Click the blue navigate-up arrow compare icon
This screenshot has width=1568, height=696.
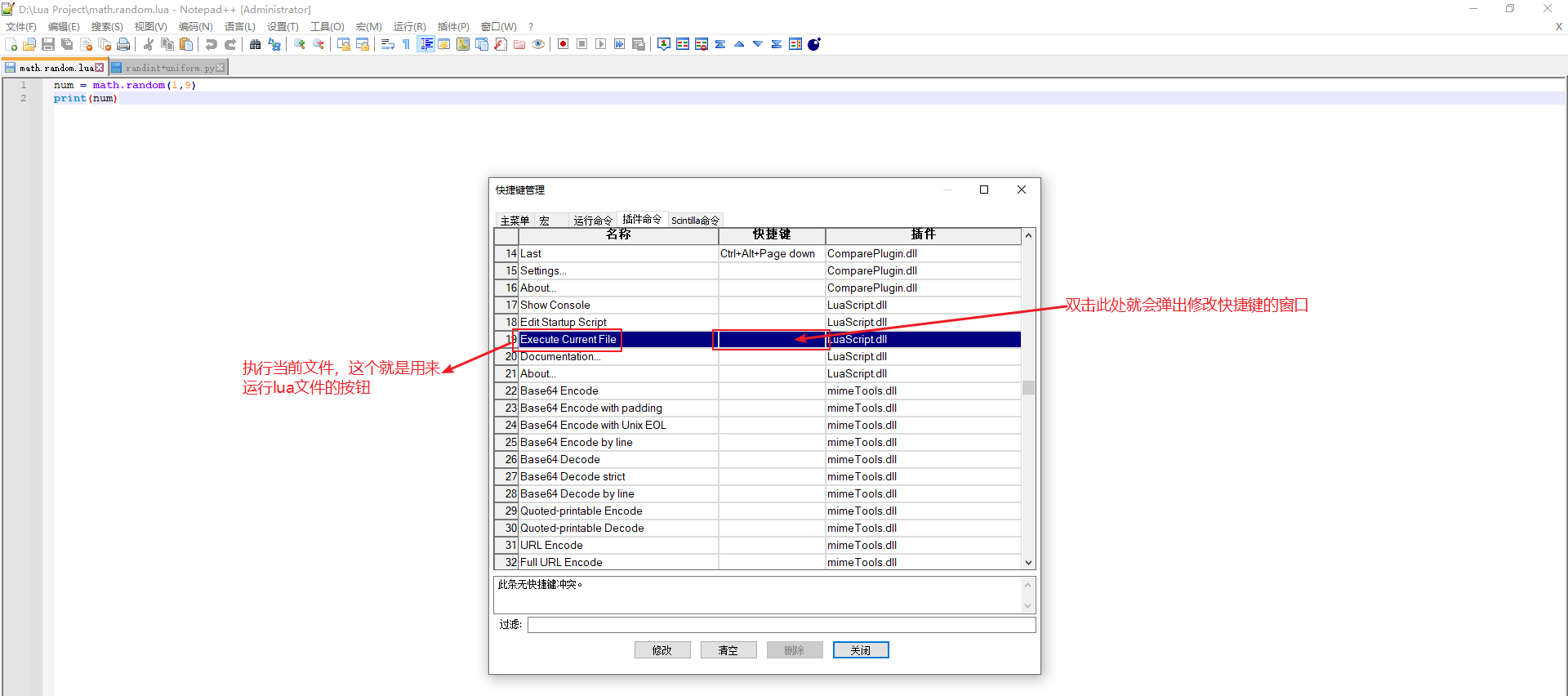click(x=739, y=44)
